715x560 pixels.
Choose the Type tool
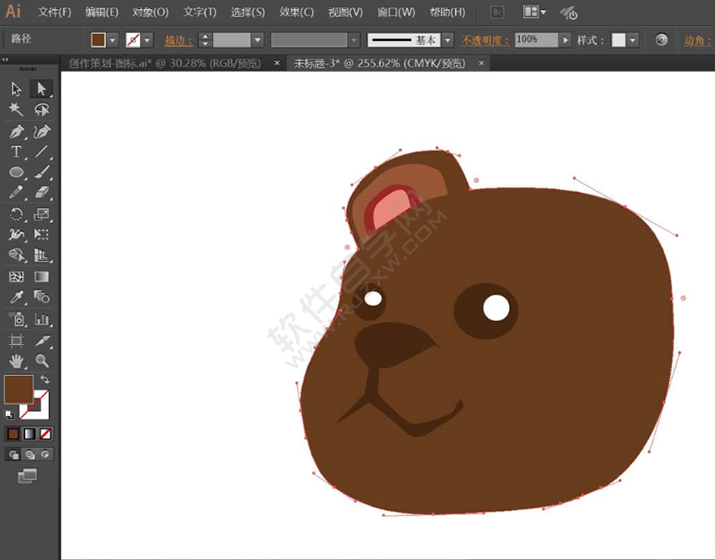[16, 152]
